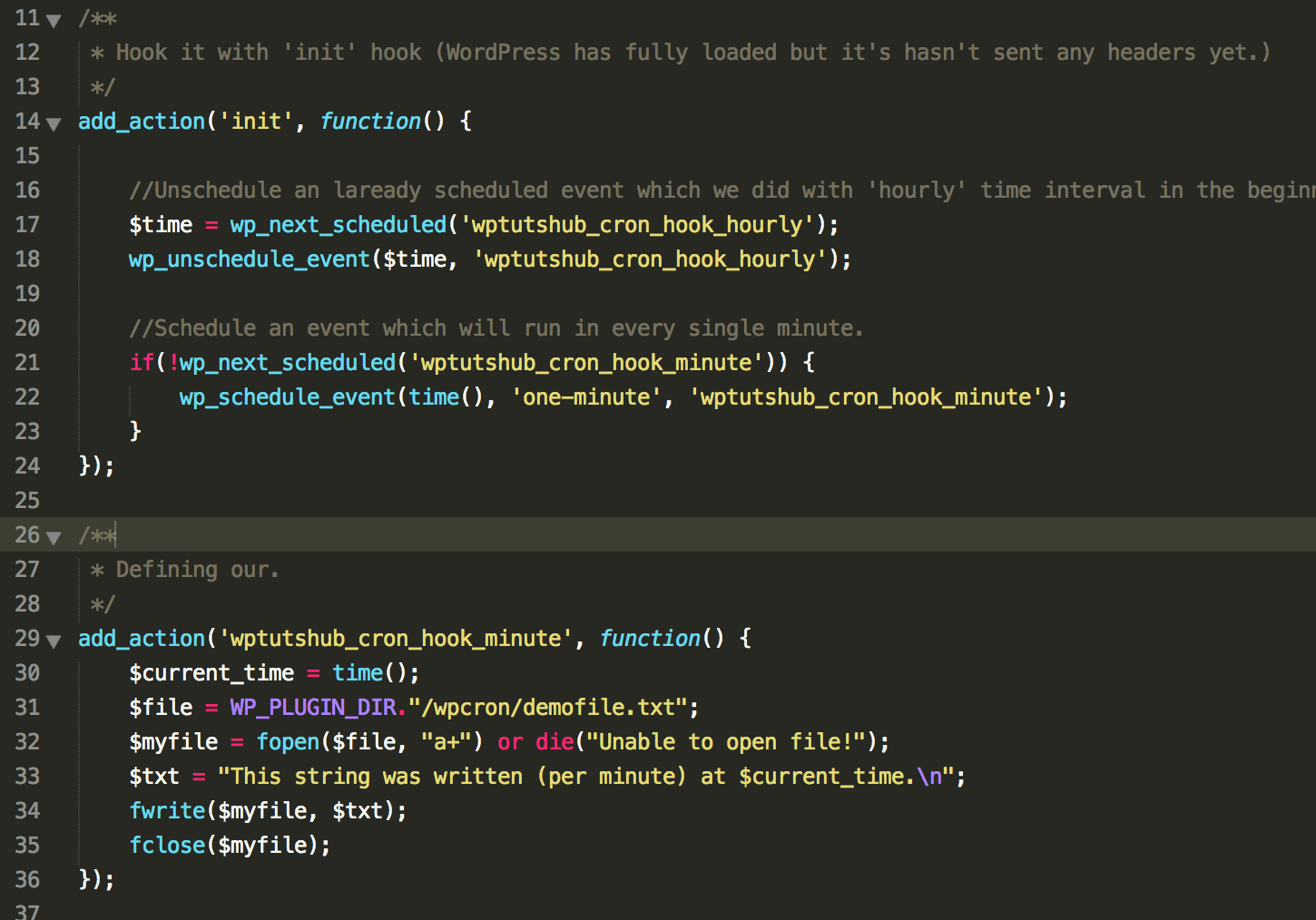This screenshot has height=920, width=1316.
Task: Click the fclose function on line 35
Action: (x=167, y=846)
